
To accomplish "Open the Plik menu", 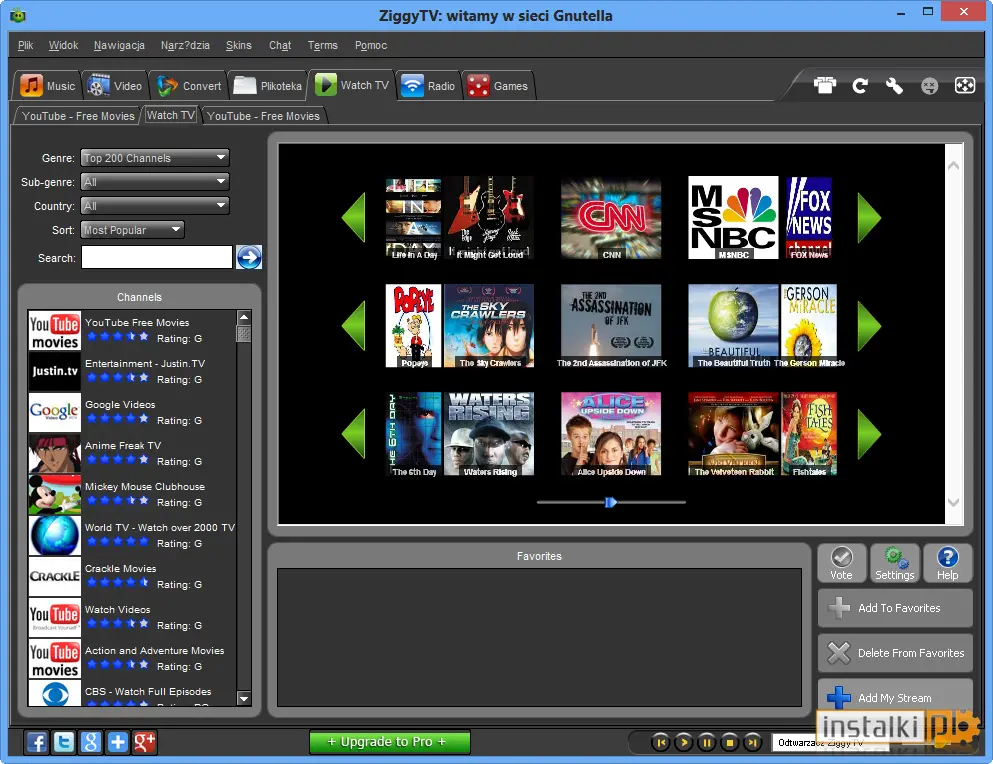I will coord(25,46).
